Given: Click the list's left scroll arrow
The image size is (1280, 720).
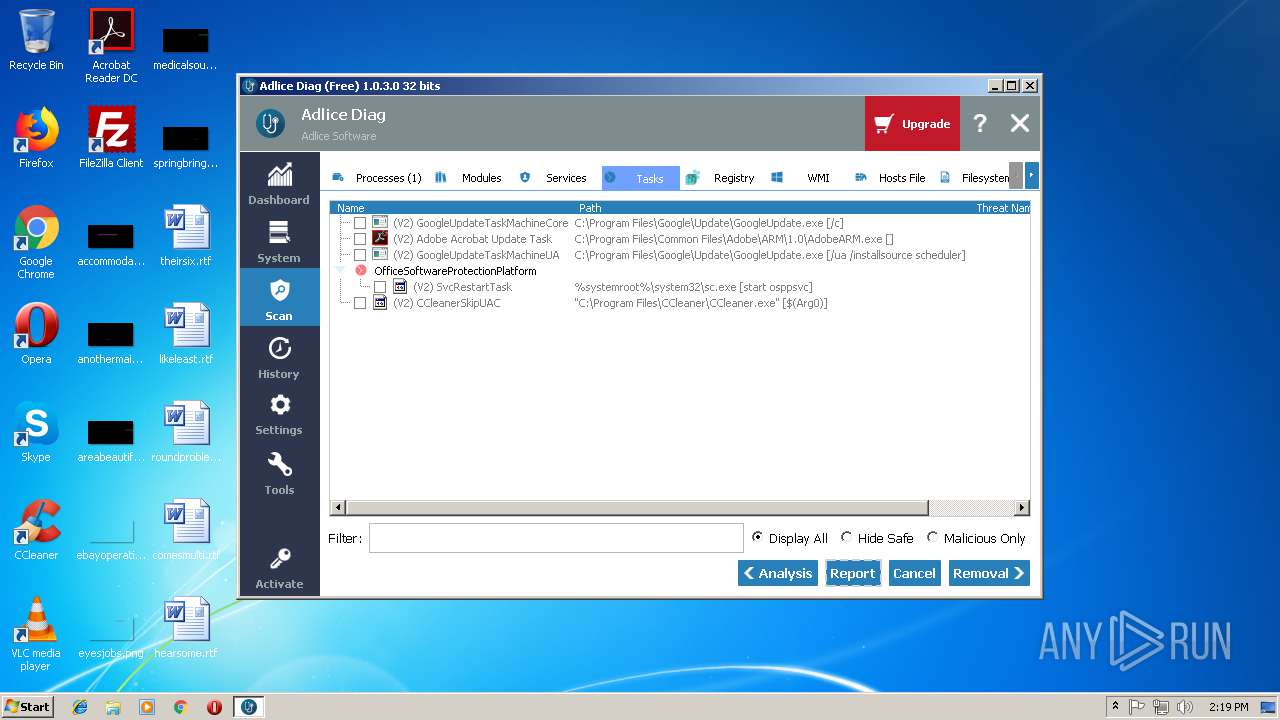Looking at the screenshot, I should pos(338,508).
